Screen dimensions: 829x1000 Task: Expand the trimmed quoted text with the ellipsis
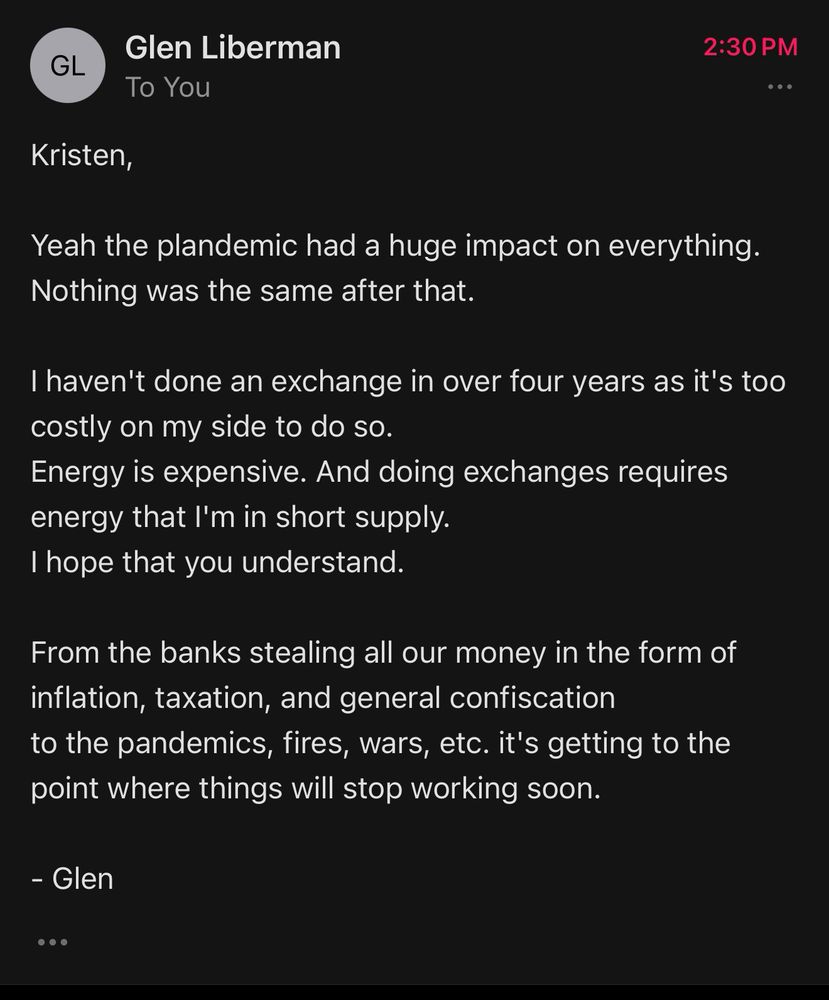[53, 940]
